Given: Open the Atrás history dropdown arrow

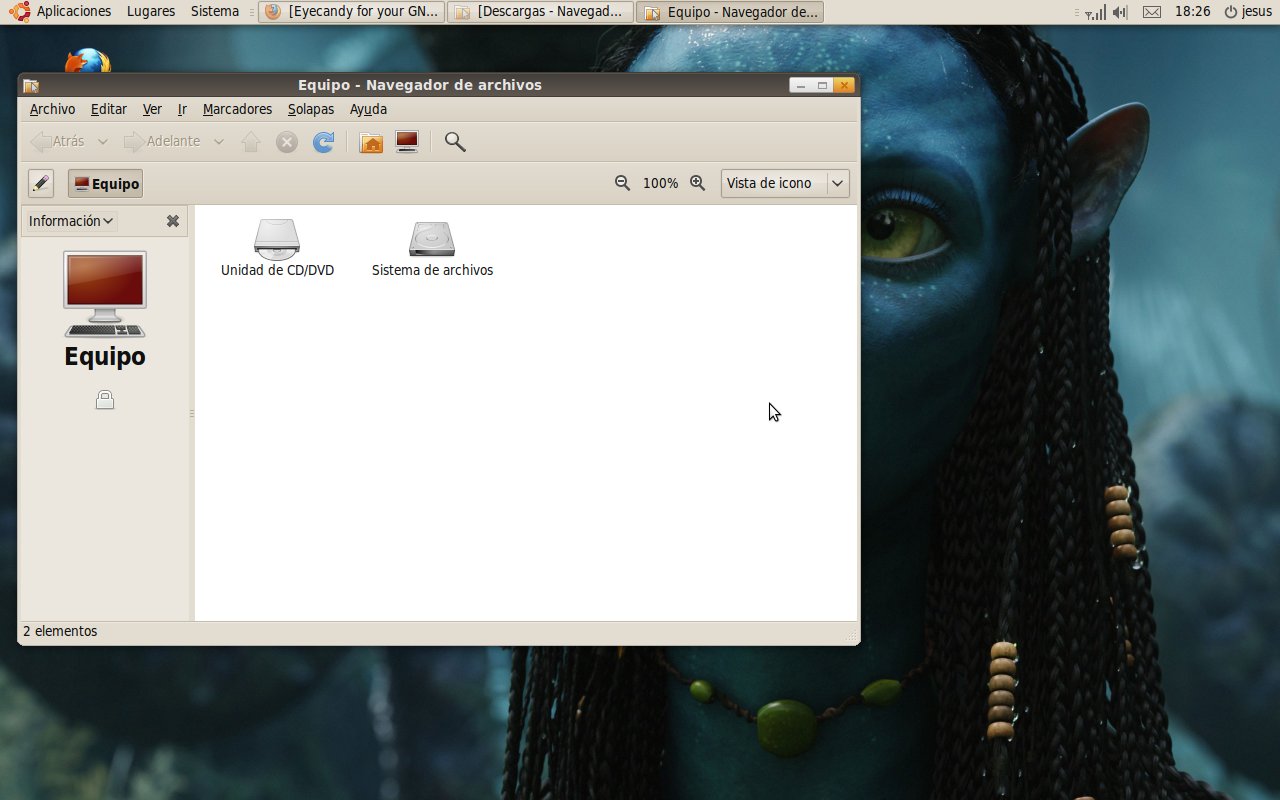Looking at the screenshot, I should (x=102, y=142).
